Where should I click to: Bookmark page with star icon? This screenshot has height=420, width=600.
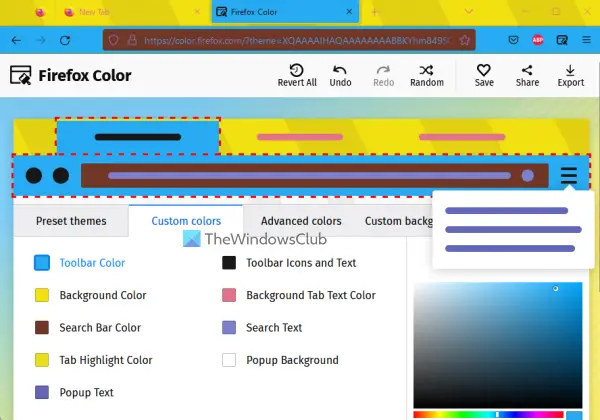pos(464,40)
